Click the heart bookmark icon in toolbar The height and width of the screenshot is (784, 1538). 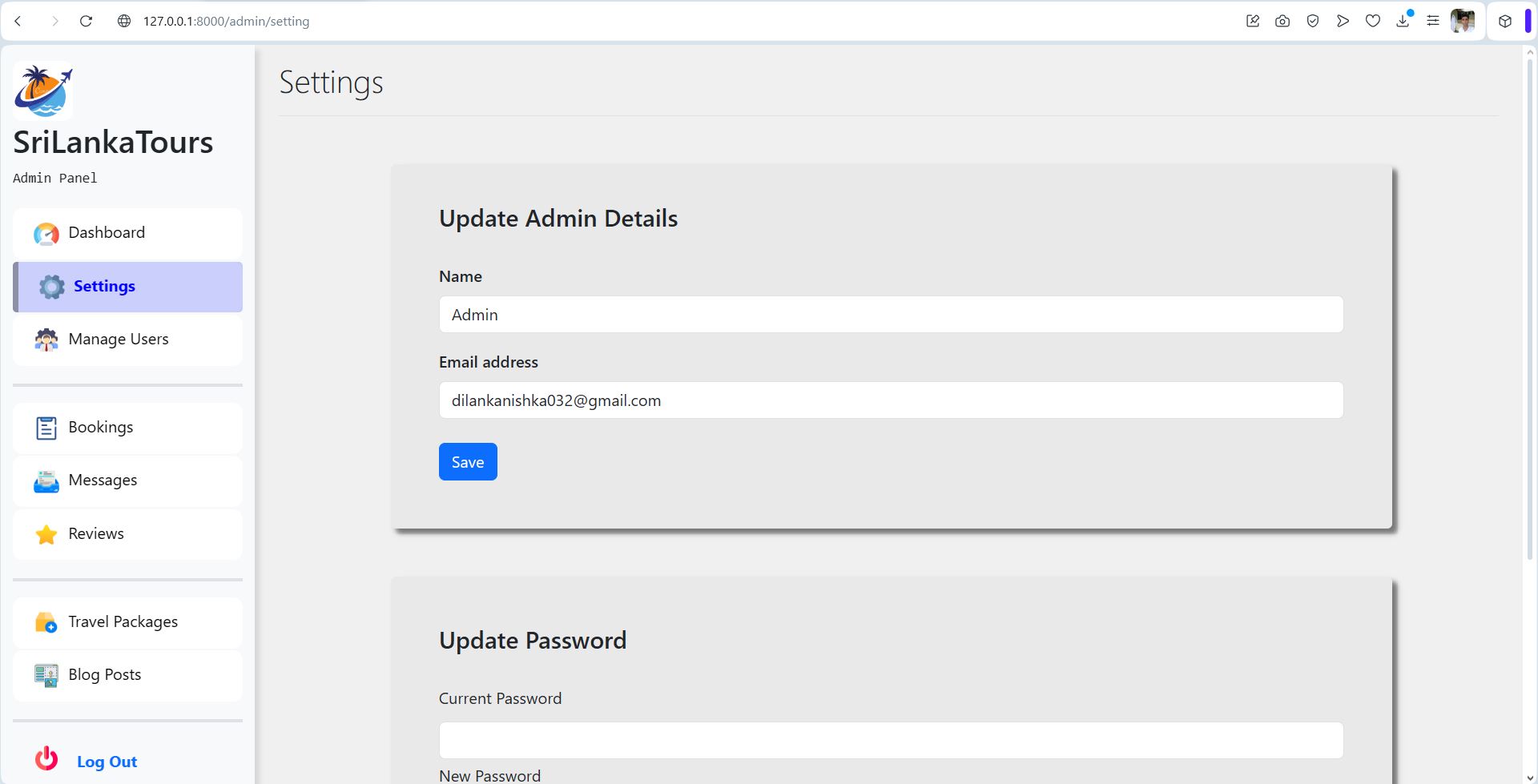tap(1373, 21)
